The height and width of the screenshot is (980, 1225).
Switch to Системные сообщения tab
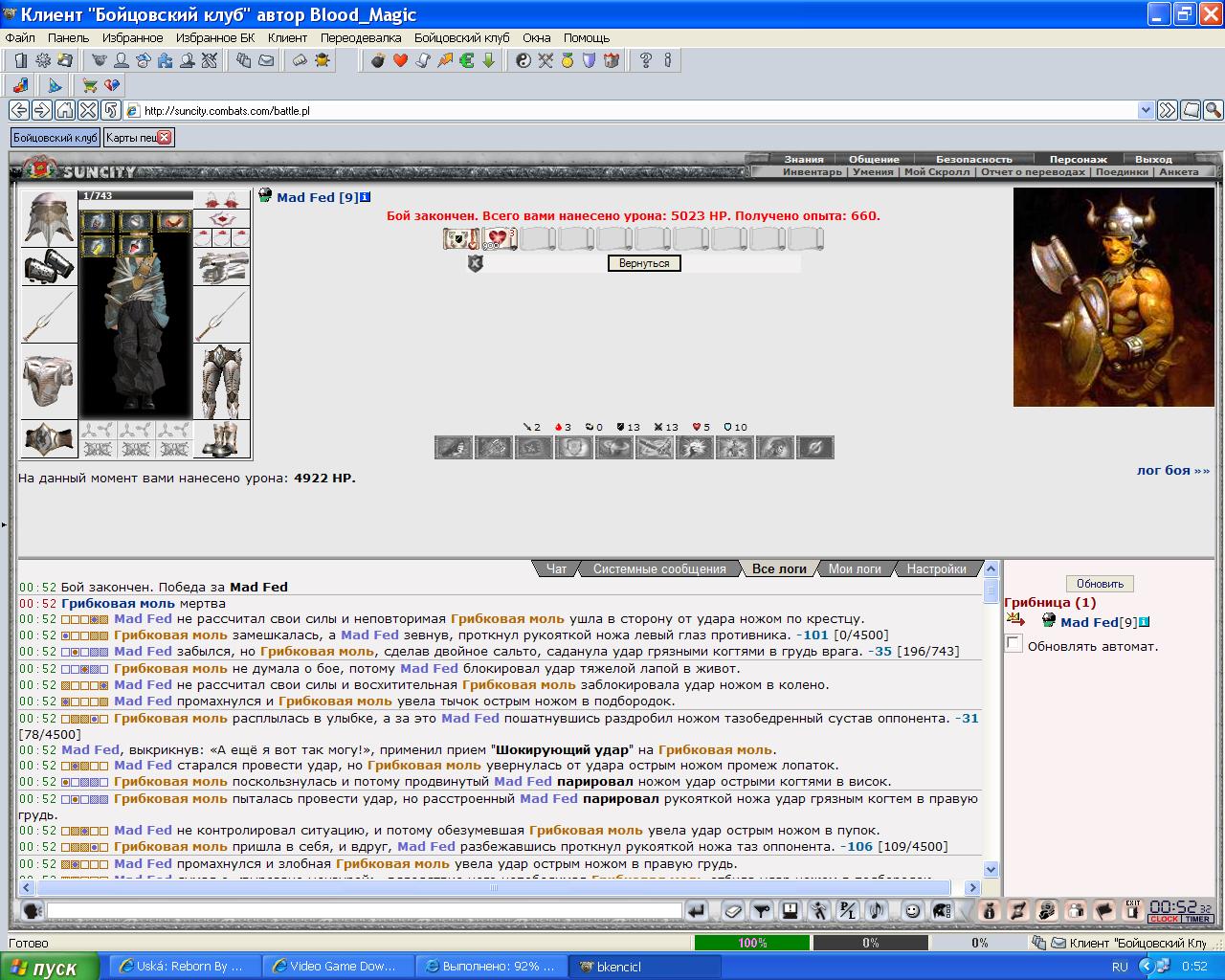[x=659, y=568]
